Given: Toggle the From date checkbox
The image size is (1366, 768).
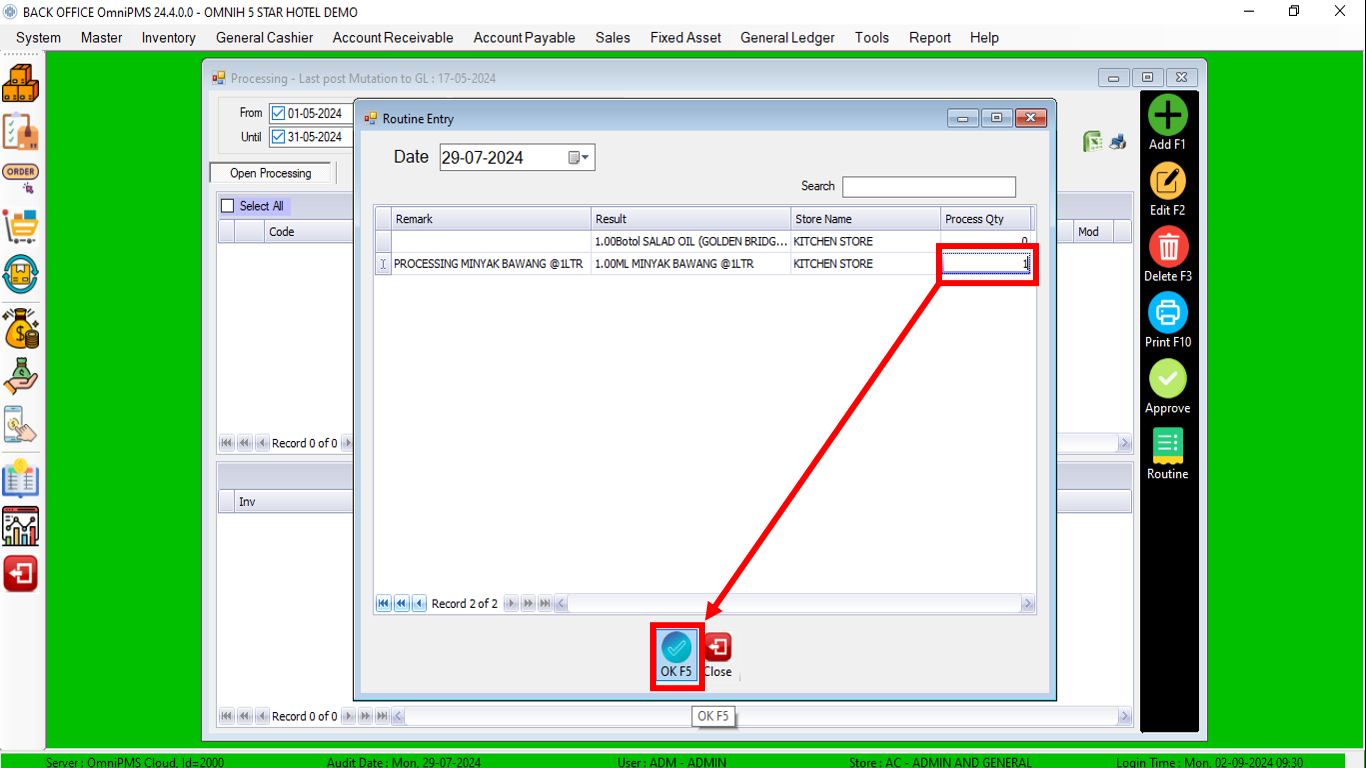Looking at the screenshot, I should pos(278,113).
